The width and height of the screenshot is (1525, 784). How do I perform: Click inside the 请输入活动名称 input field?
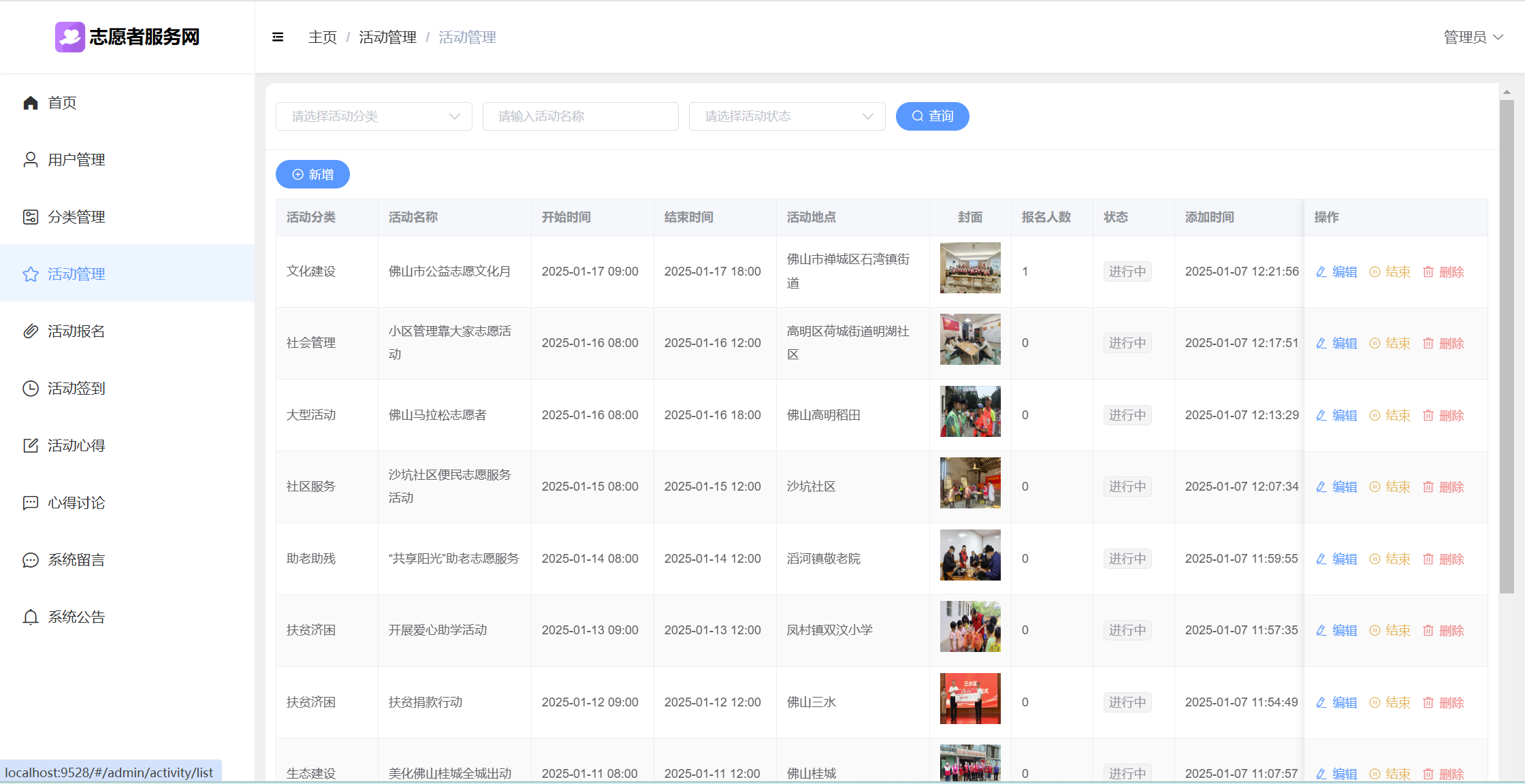(x=580, y=116)
